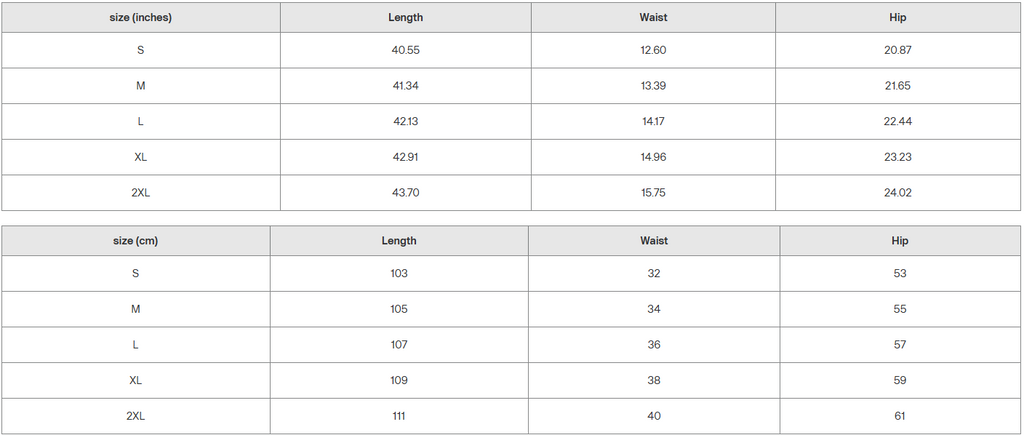Click the Hip header in inches table

coord(897,17)
